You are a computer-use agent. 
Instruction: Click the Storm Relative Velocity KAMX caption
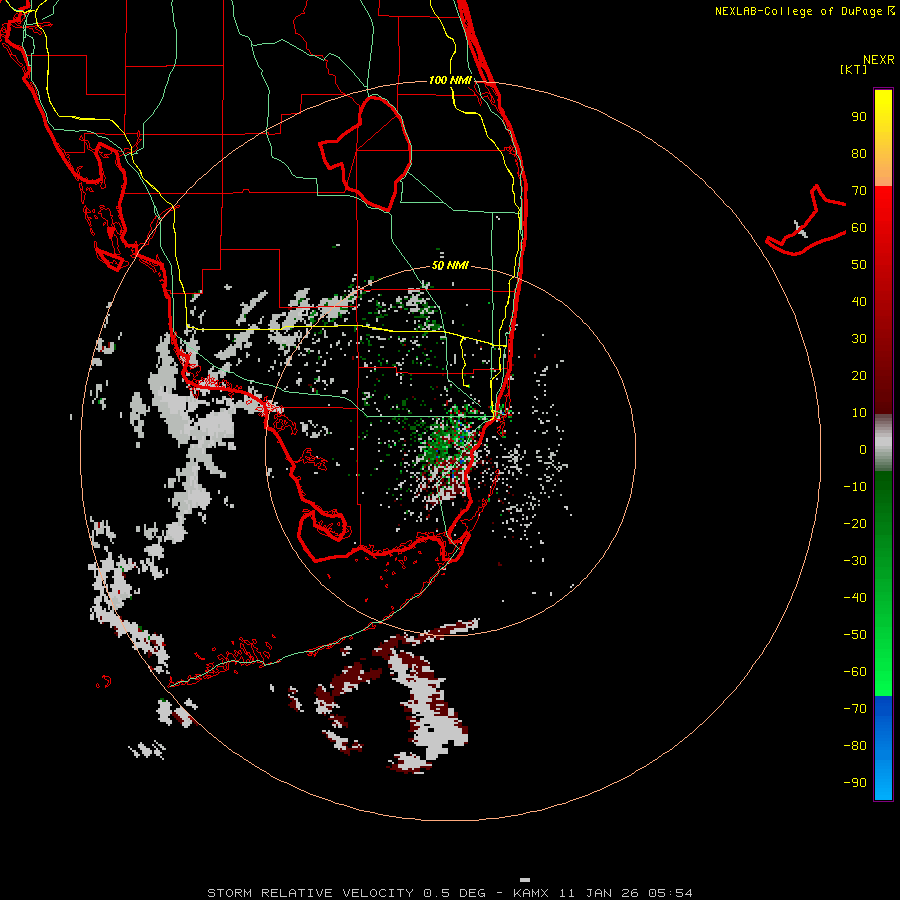pyautogui.click(x=450, y=893)
